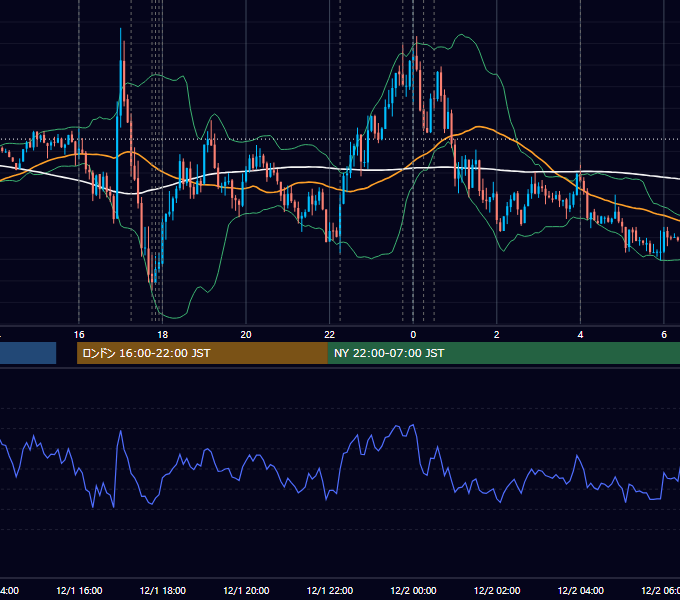
Task: Click the 20 hour label on upper axis
Action: 246,335
